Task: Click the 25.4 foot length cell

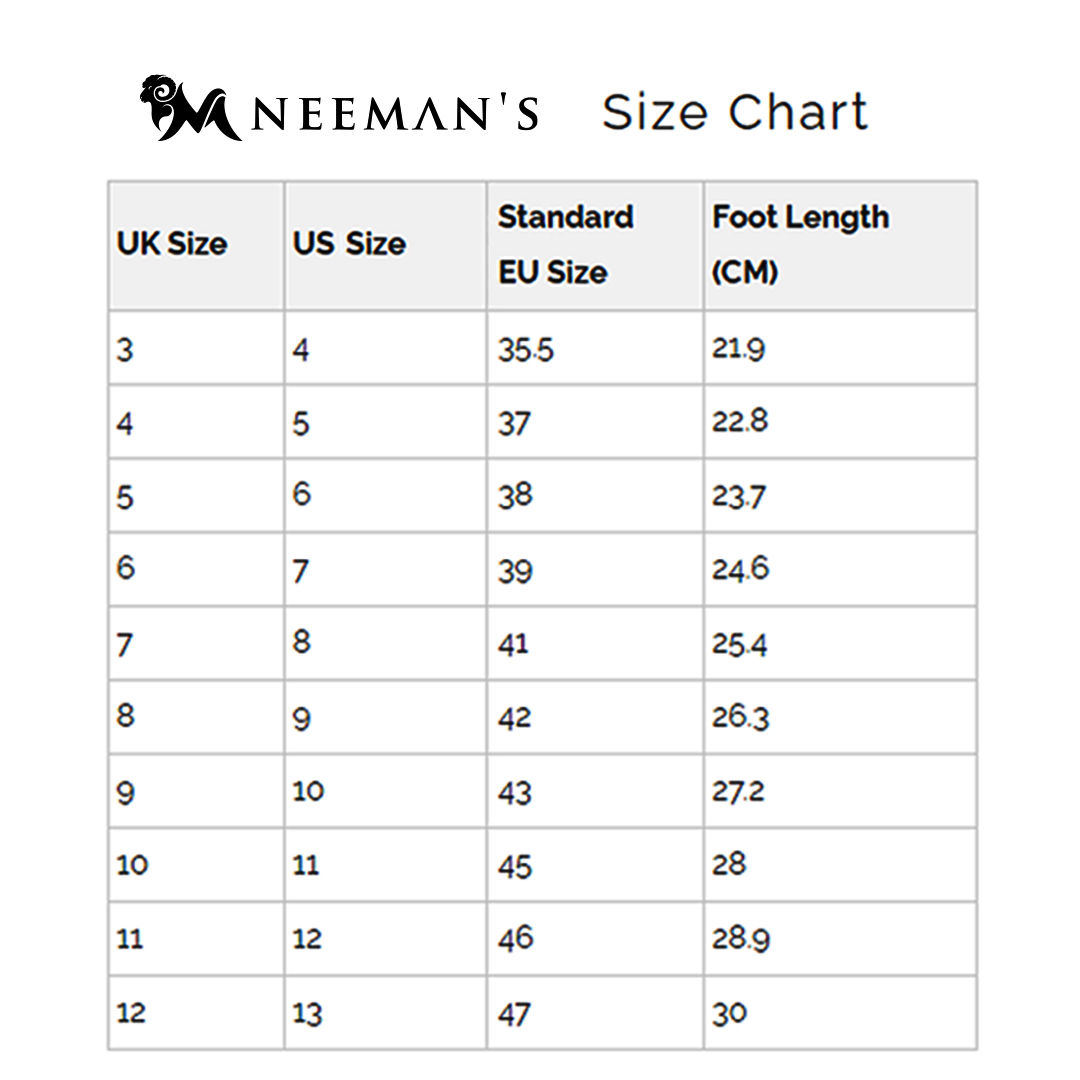Action: [x=739, y=644]
